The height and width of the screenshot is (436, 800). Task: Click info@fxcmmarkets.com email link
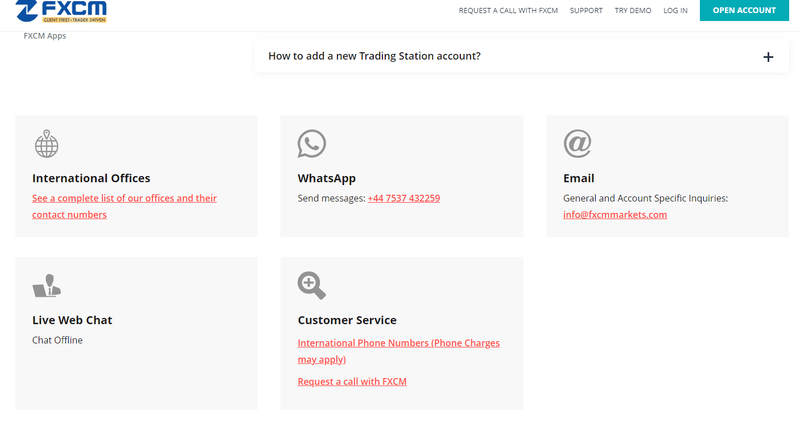pos(615,214)
